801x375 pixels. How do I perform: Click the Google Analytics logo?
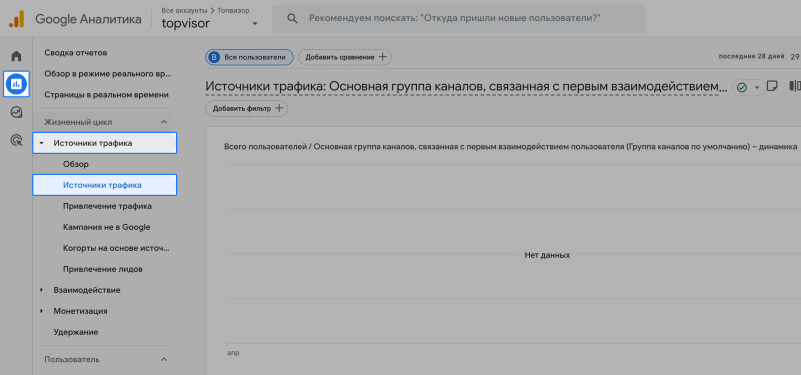click(16, 19)
